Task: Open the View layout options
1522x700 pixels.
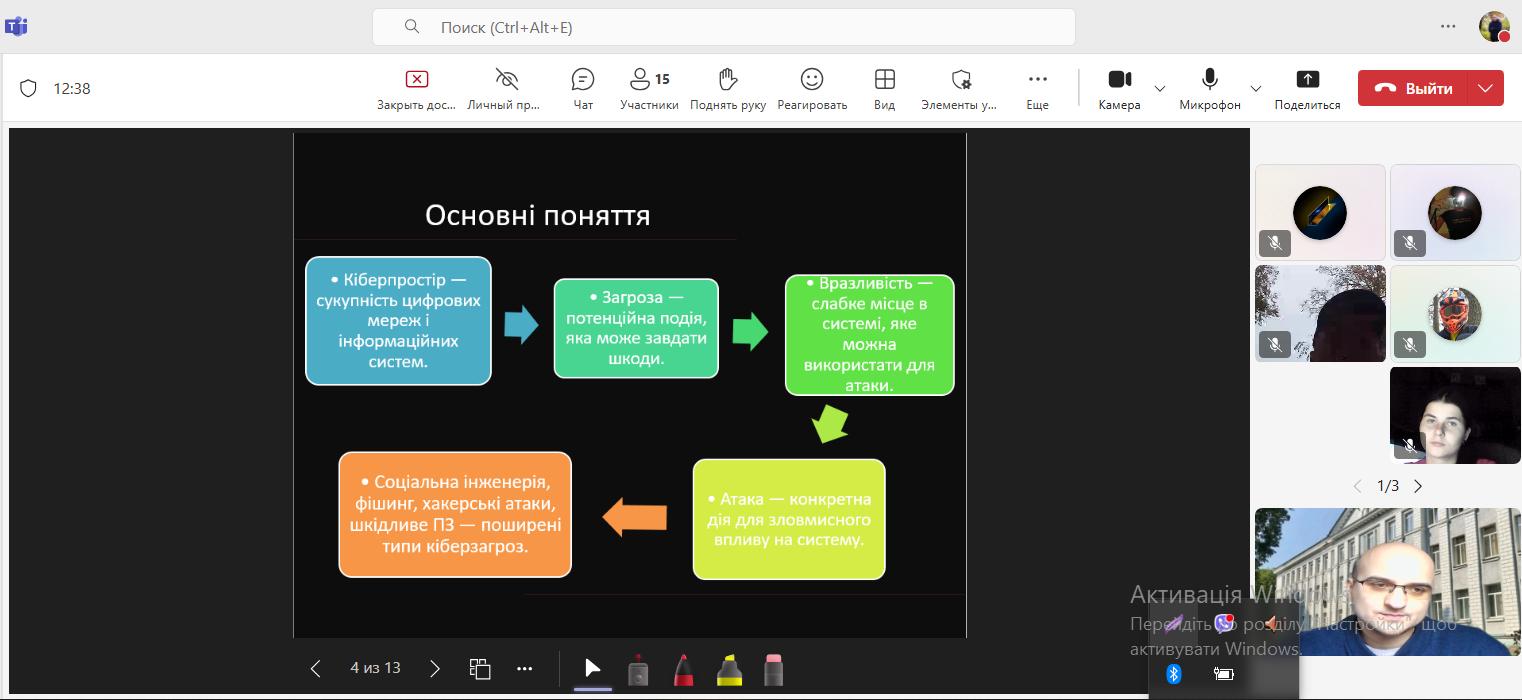Action: pos(884,88)
